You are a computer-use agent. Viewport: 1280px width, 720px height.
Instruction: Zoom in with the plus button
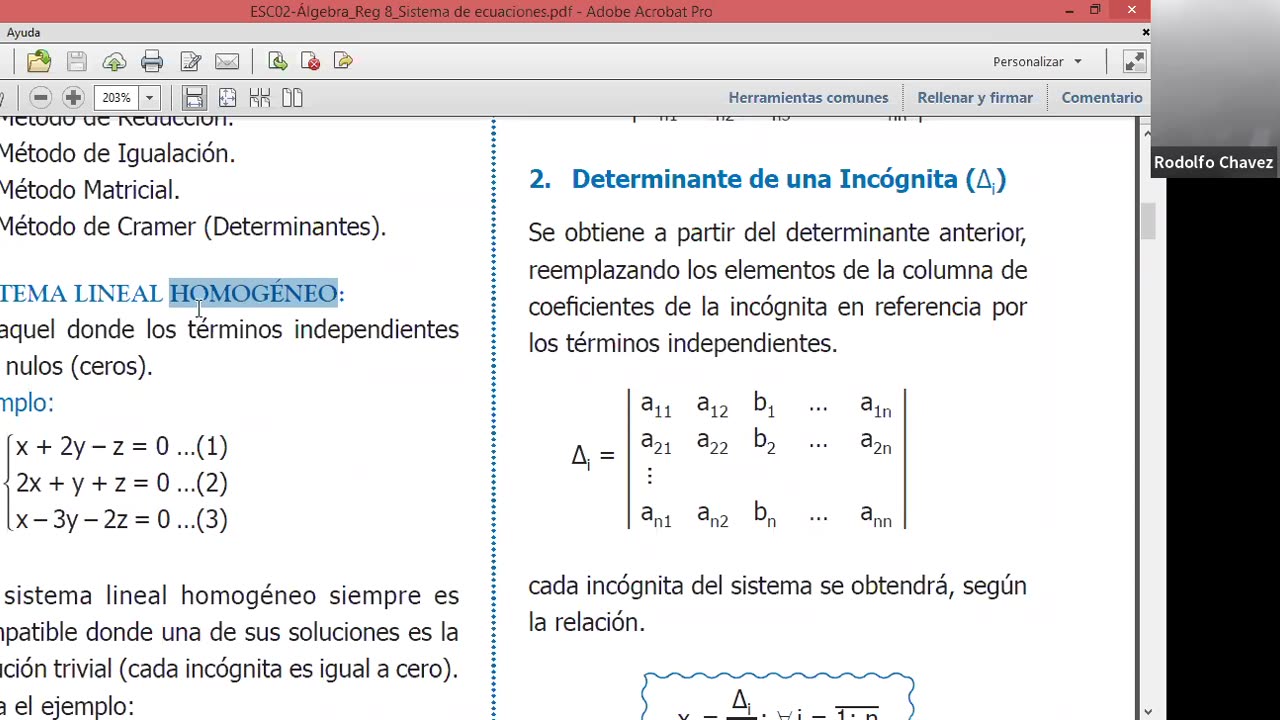click(73, 98)
